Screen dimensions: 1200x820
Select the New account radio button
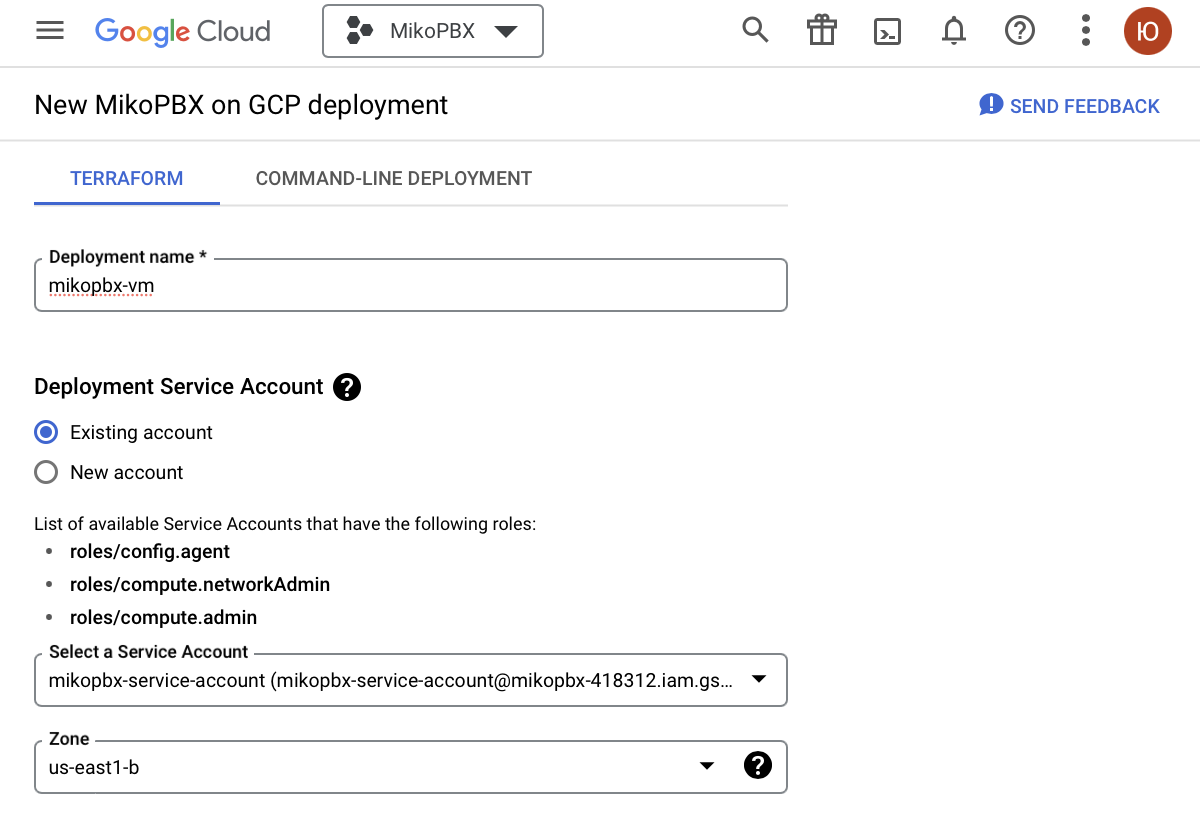point(46,472)
